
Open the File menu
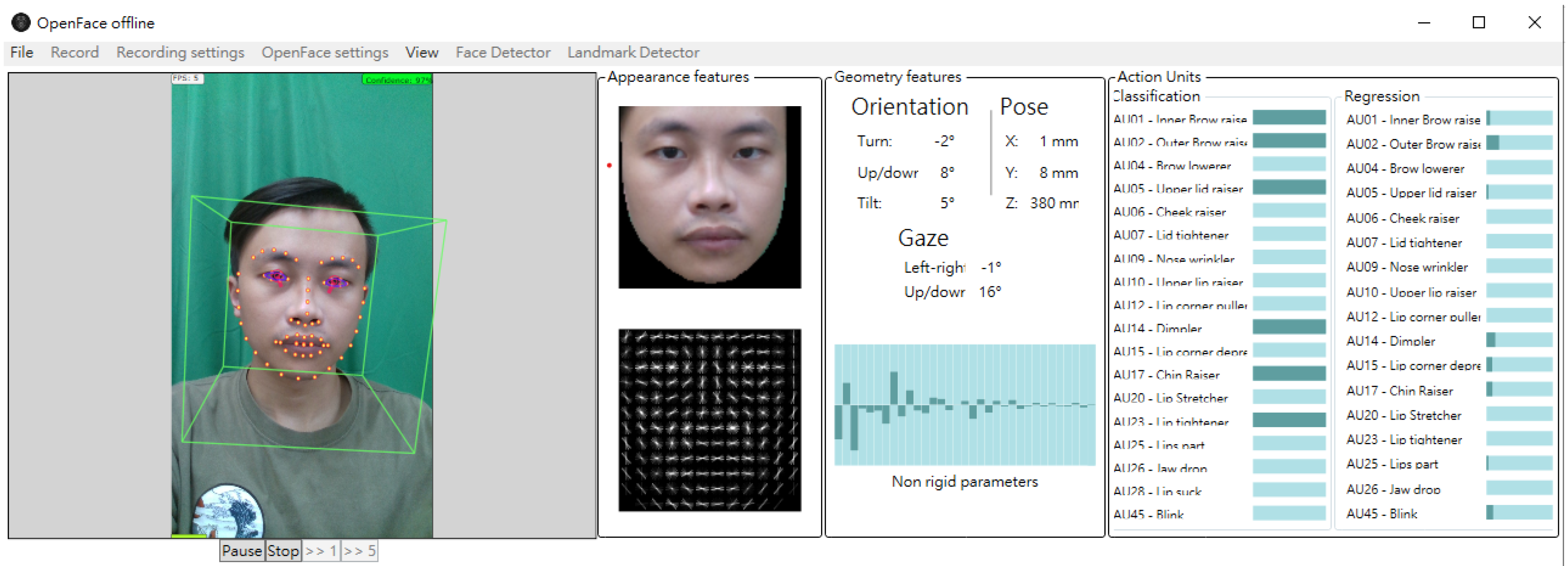[22, 53]
